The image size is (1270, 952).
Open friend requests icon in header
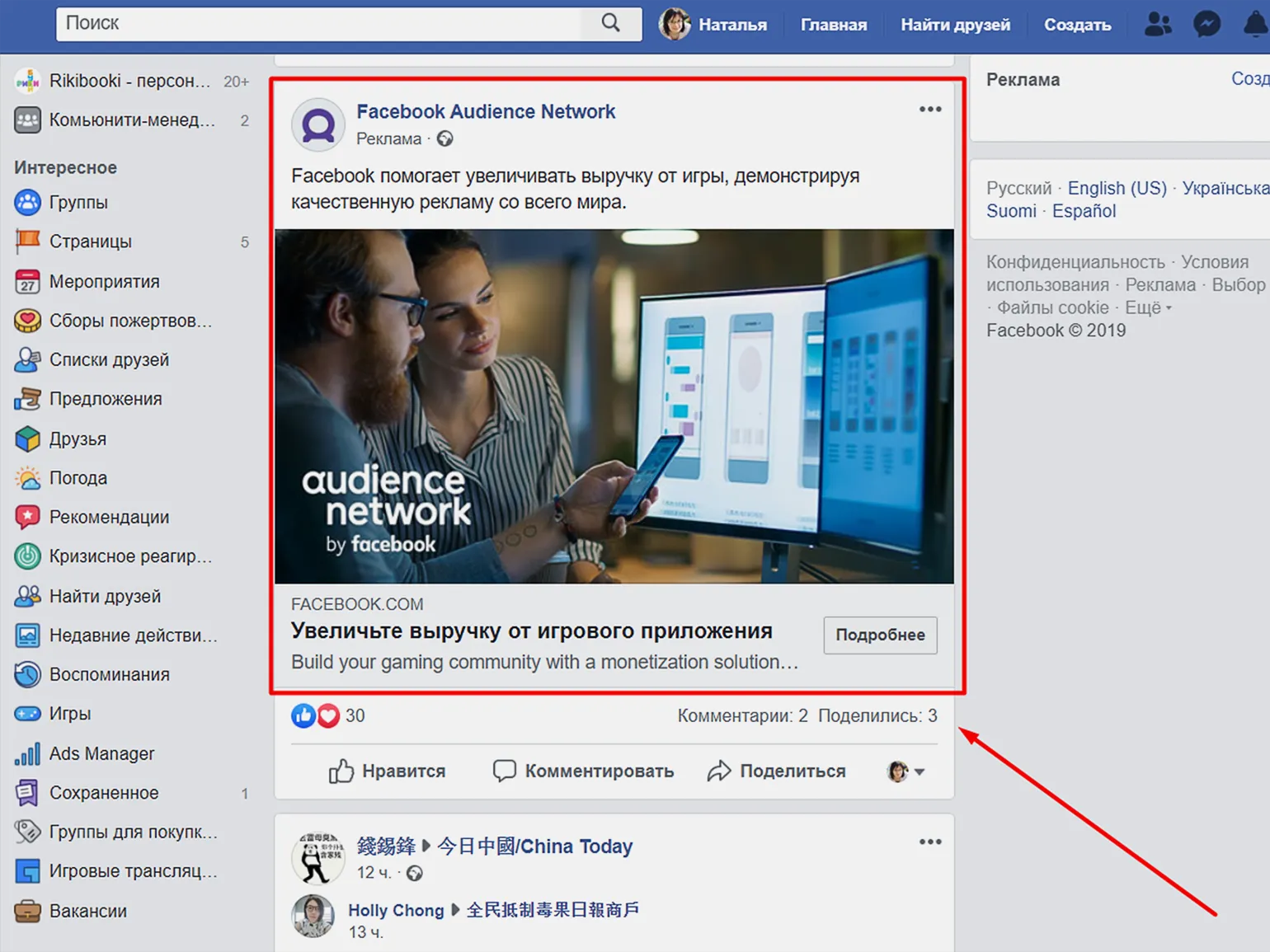click(1158, 24)
